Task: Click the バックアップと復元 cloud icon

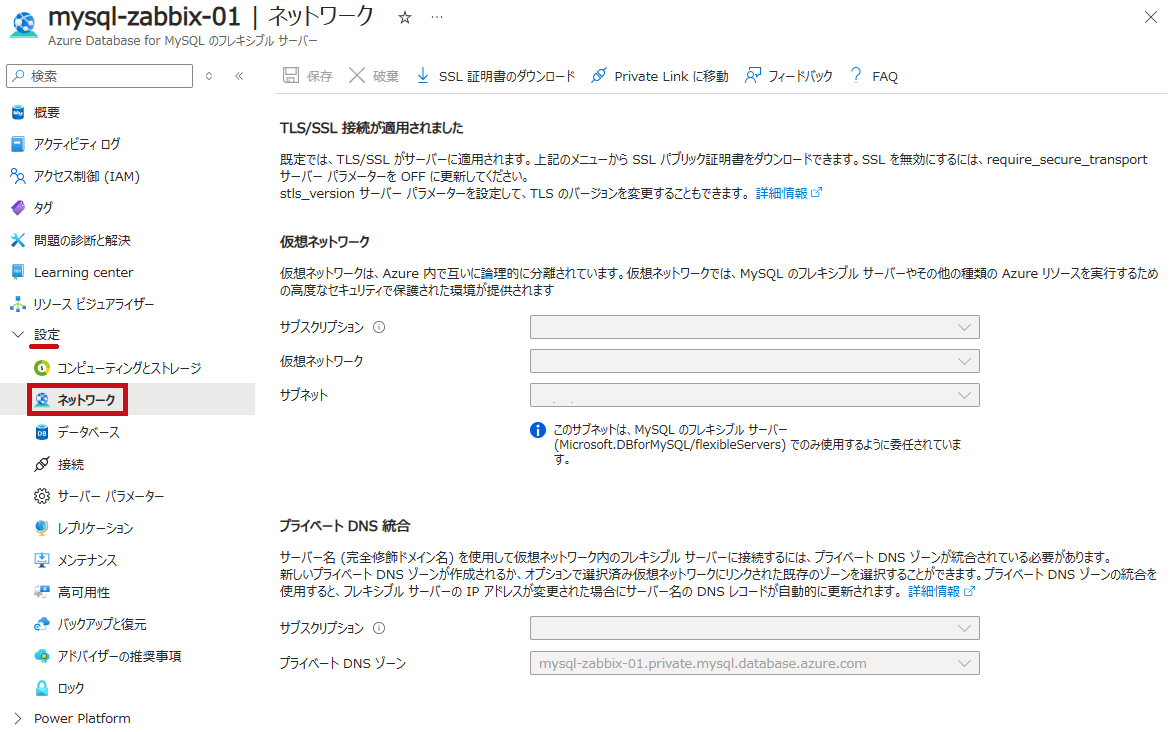Action: 42,624
